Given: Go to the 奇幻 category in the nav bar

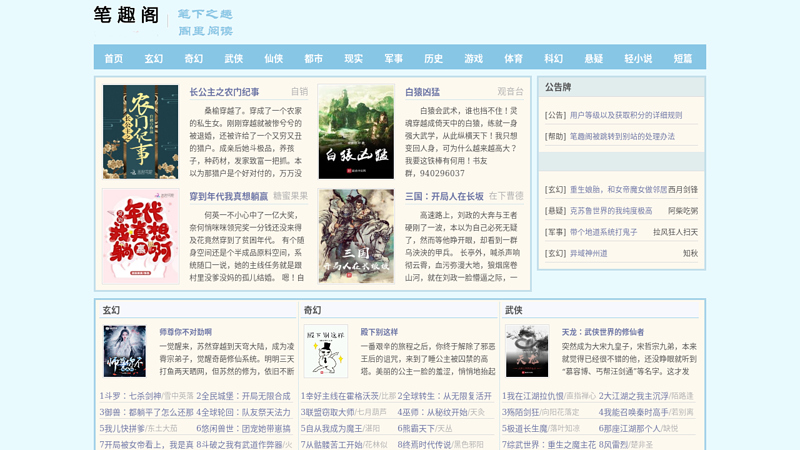Looking at the screenshot, I should click(193, 59).
